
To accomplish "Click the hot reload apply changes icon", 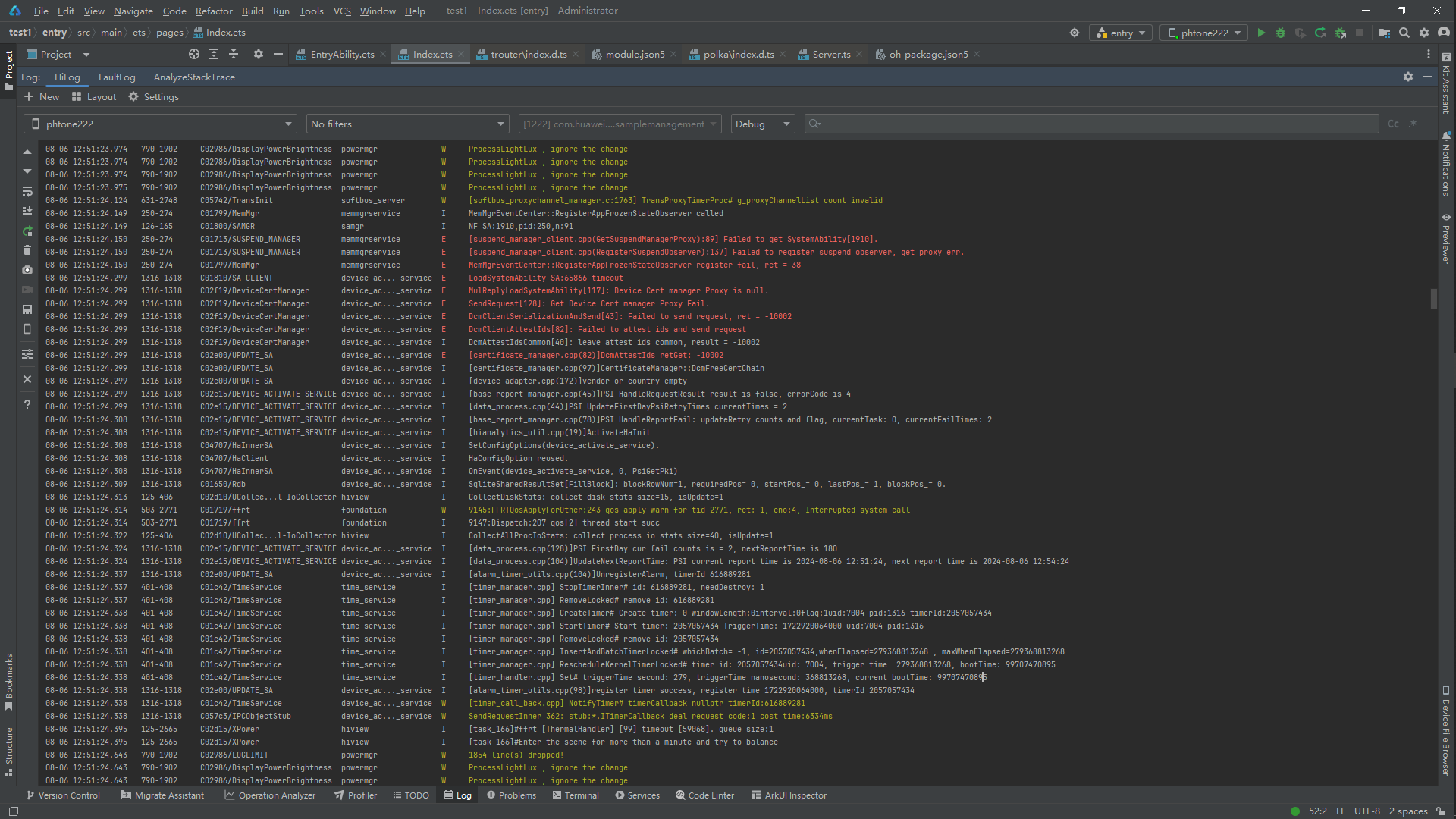I will pyautogui.click(x=1320, y=33).
